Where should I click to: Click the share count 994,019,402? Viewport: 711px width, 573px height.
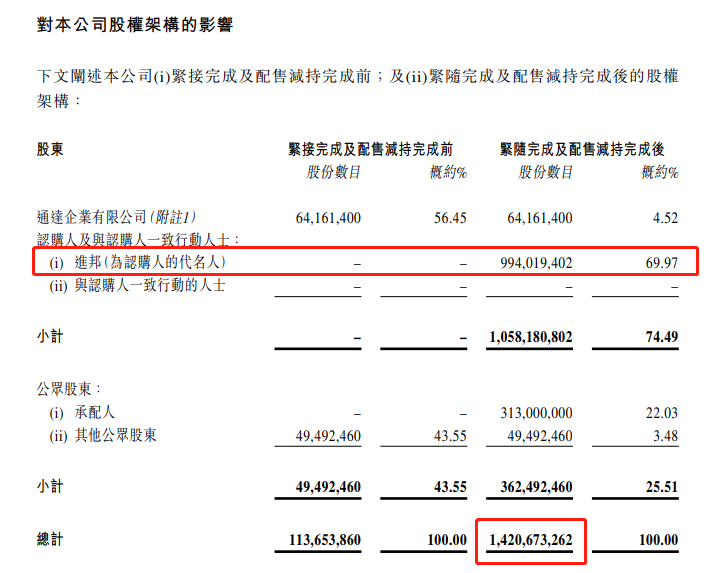(536, 263)
